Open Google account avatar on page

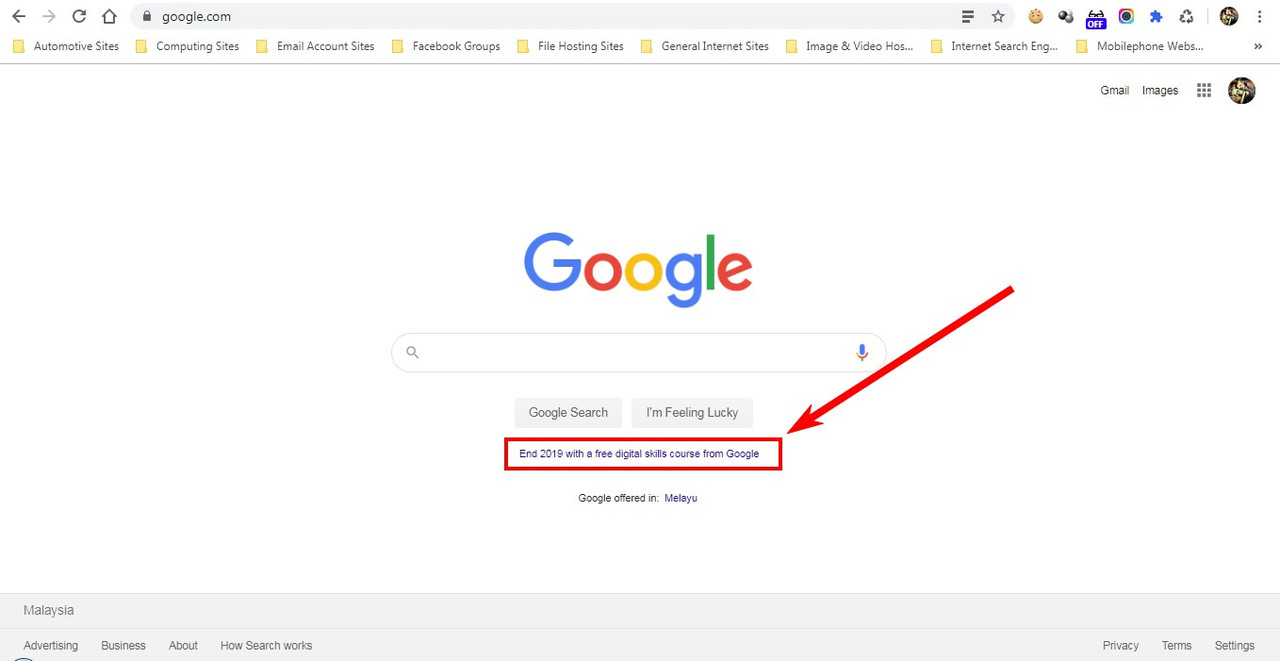coord(1241,90)
